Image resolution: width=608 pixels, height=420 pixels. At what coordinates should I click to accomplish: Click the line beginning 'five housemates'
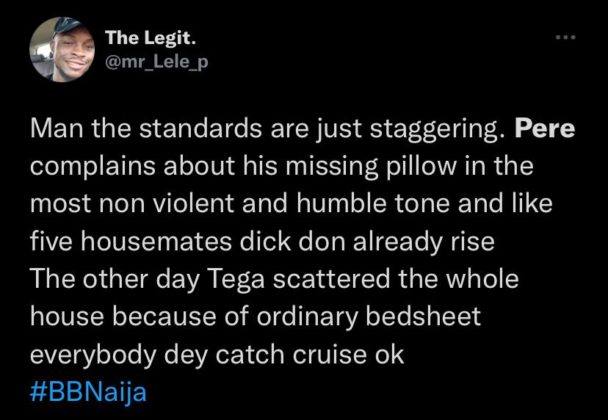pos(263,242)
